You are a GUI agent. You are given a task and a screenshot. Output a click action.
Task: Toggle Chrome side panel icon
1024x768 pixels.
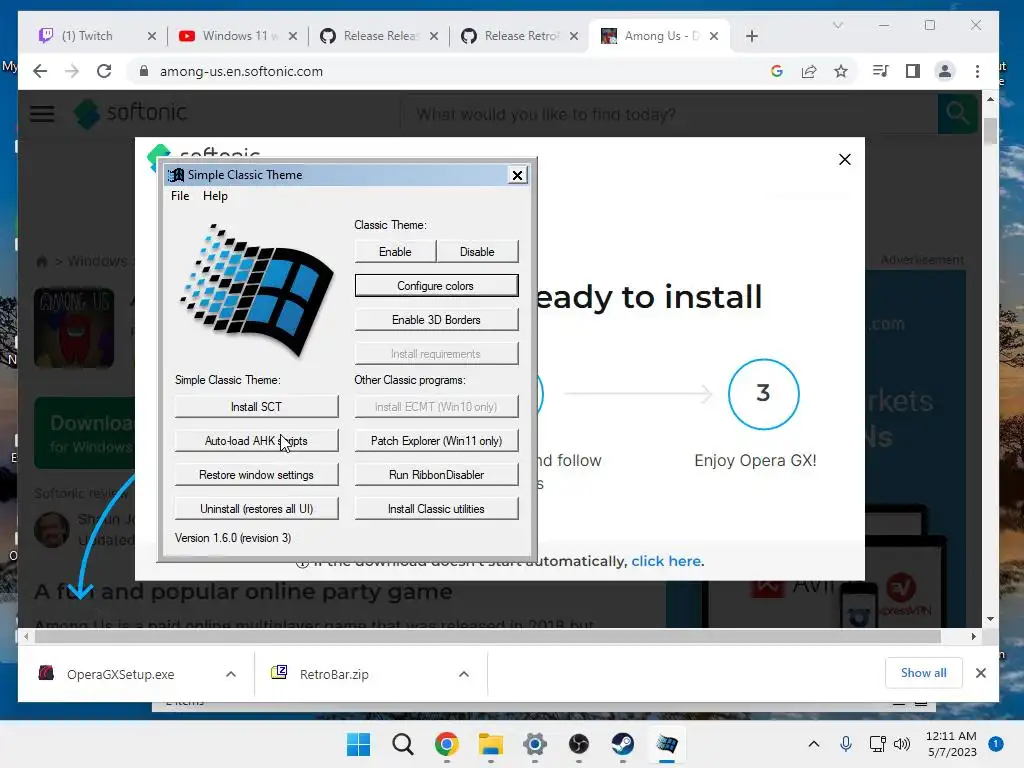pos(912,71)
